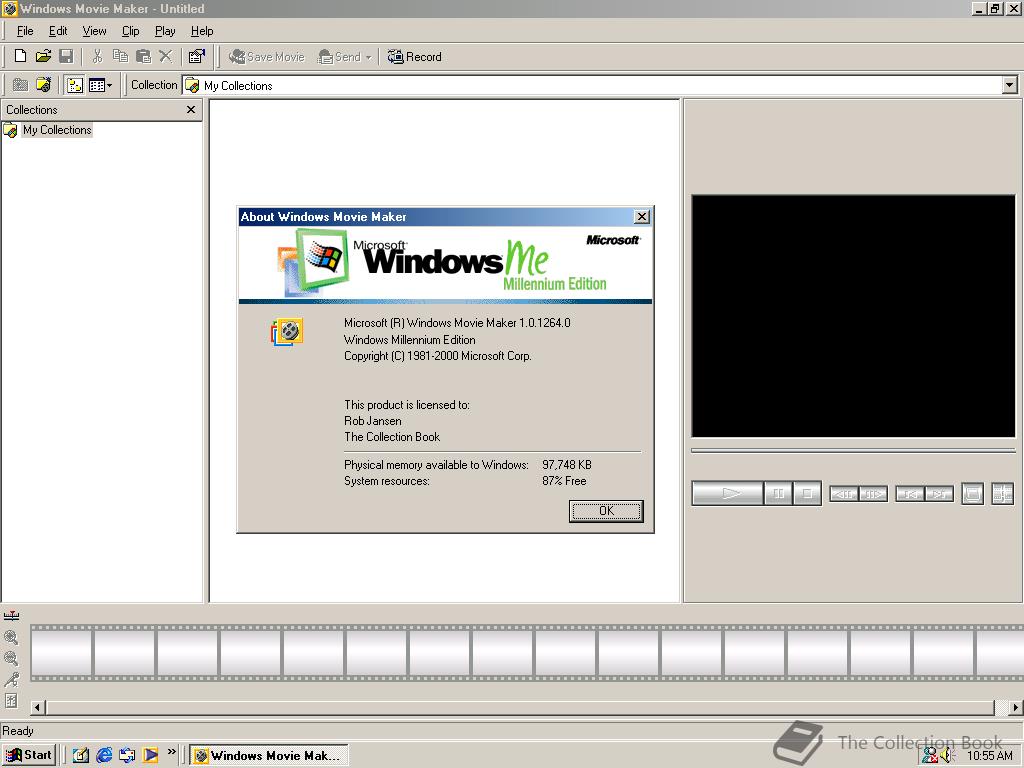Click the Split Clip monitor button

(x=1002, y=494)
